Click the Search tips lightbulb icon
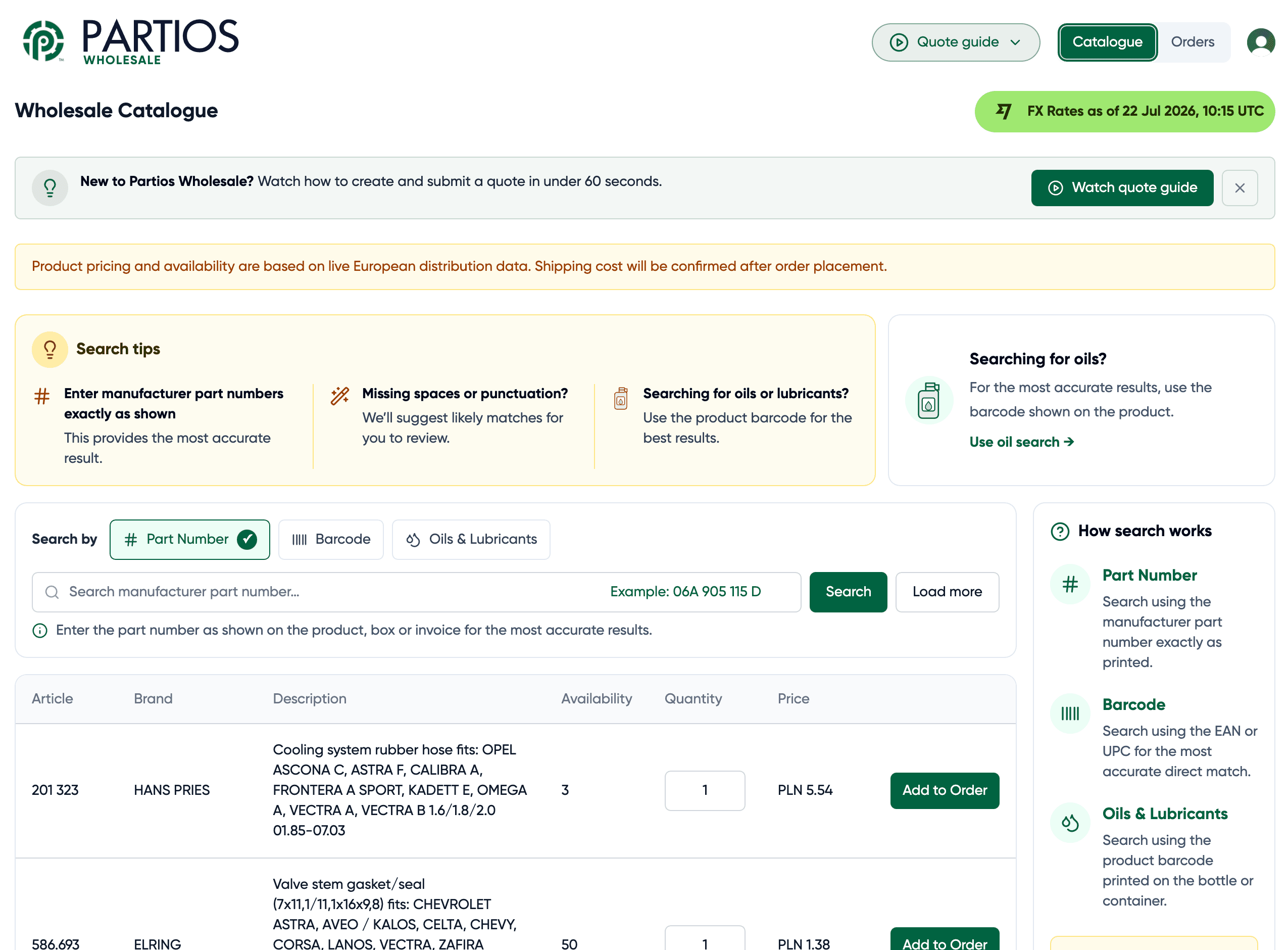This screenshot has height=950, width=1288. tap(50, 349)
